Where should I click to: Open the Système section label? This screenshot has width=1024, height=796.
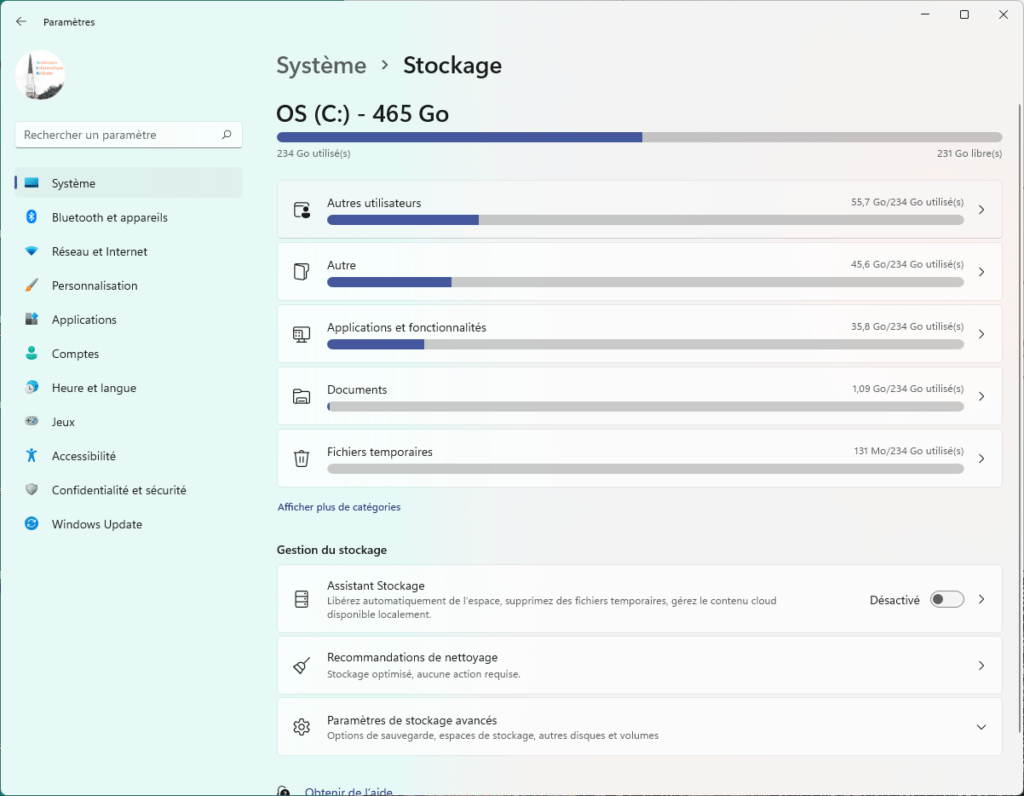(74, 183)
